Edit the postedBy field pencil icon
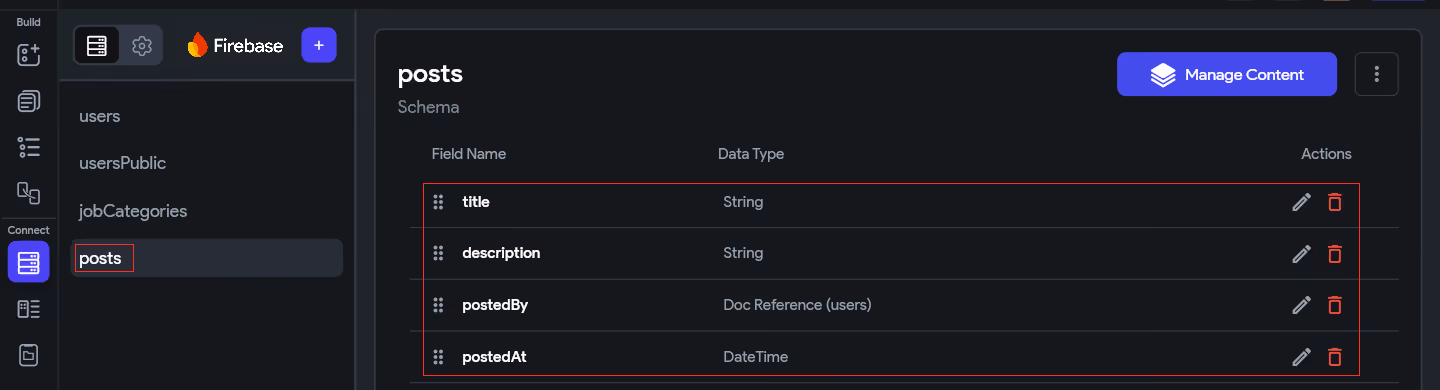The height and width of the screenshot is (390, 1440). (x=1301, y=305)
